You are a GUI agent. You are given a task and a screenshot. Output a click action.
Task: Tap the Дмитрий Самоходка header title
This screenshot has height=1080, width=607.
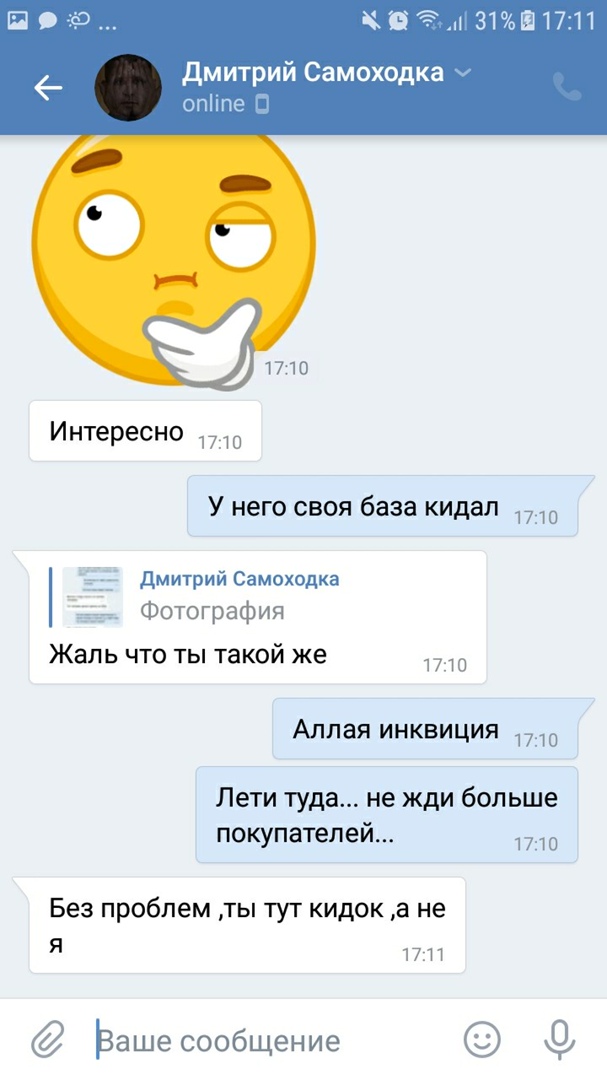pyautogui.click(x=313, y=72)
